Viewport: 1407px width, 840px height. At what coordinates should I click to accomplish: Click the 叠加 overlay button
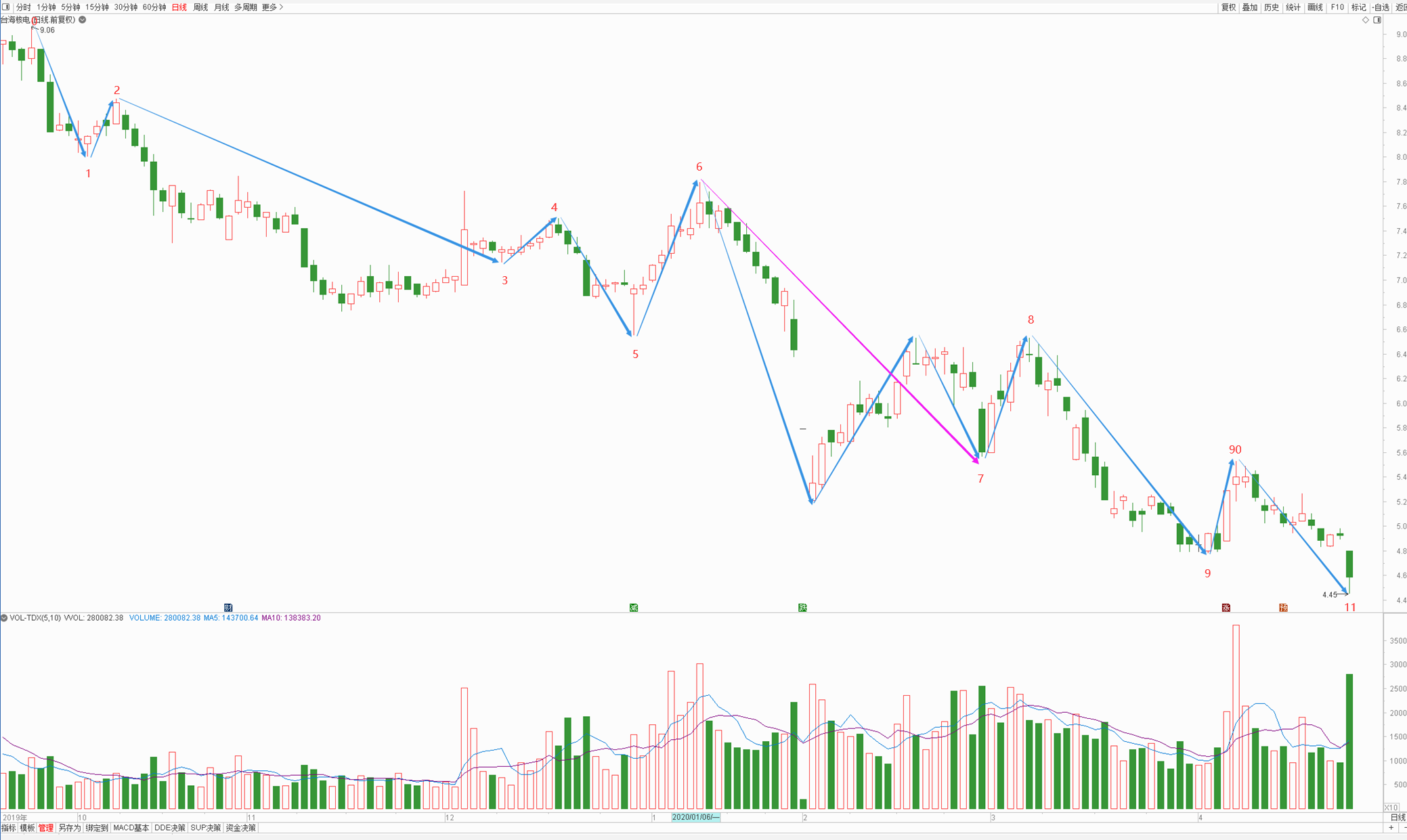point(1250,7)
